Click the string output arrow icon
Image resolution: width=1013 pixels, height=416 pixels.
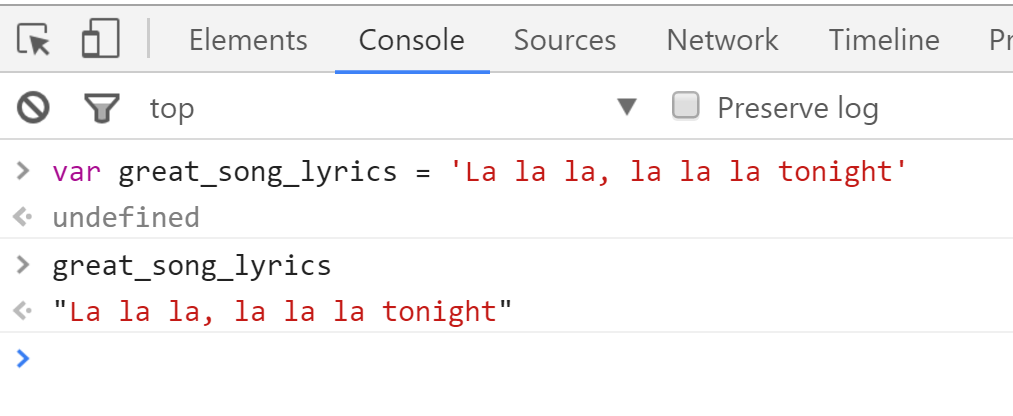[x=23, y=311]
